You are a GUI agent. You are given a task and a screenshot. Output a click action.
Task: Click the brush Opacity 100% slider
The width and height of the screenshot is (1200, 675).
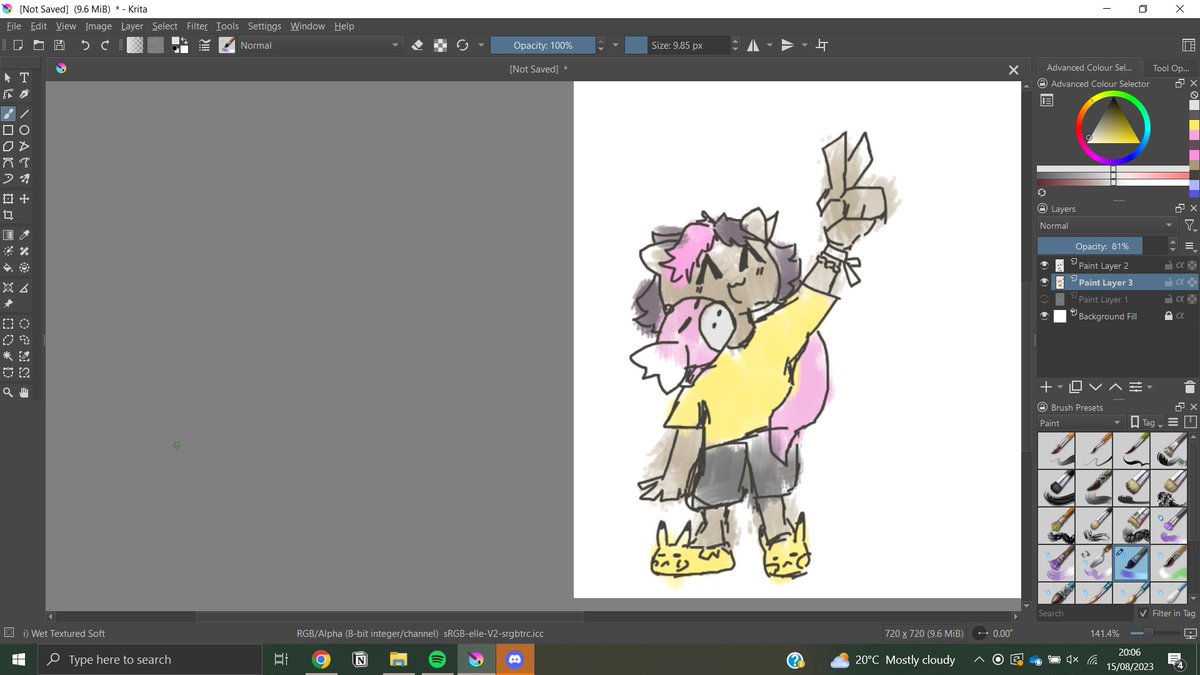click(x=543, y=45)
